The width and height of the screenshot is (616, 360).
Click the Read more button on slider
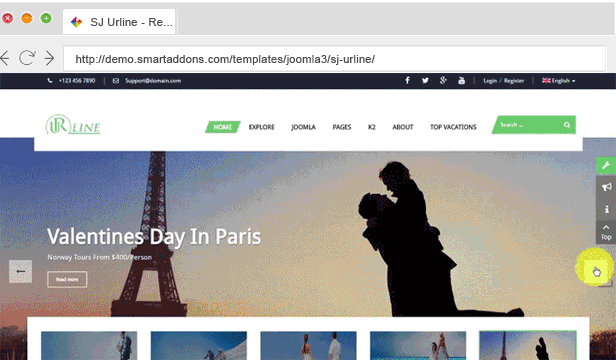coord(67,279)
